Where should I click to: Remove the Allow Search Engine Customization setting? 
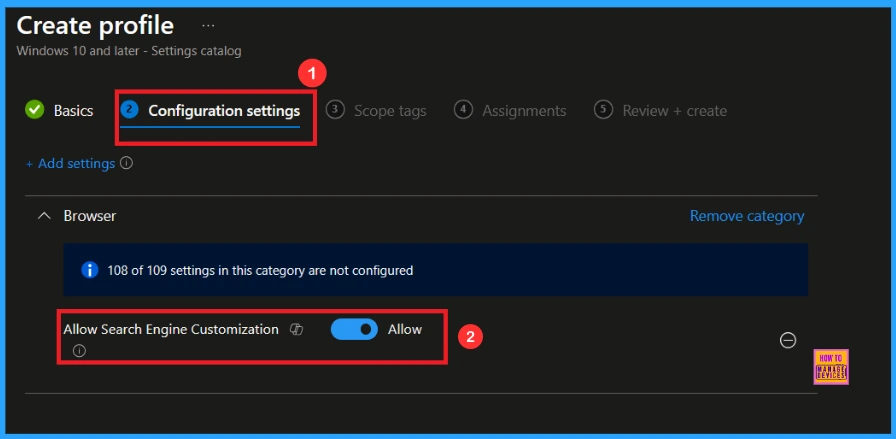point(788,341)
